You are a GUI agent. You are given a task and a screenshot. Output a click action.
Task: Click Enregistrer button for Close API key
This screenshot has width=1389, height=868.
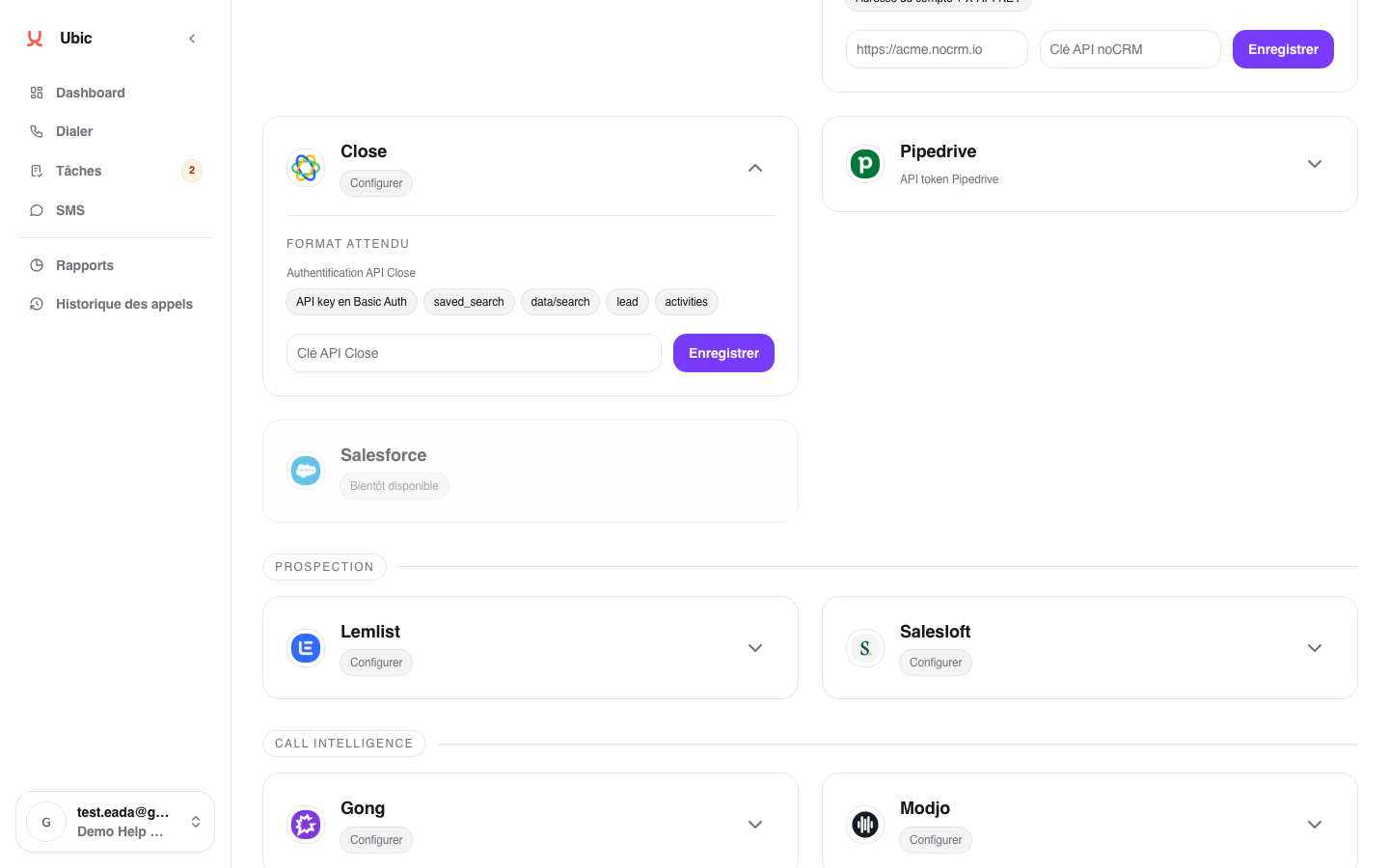[723, 353]
